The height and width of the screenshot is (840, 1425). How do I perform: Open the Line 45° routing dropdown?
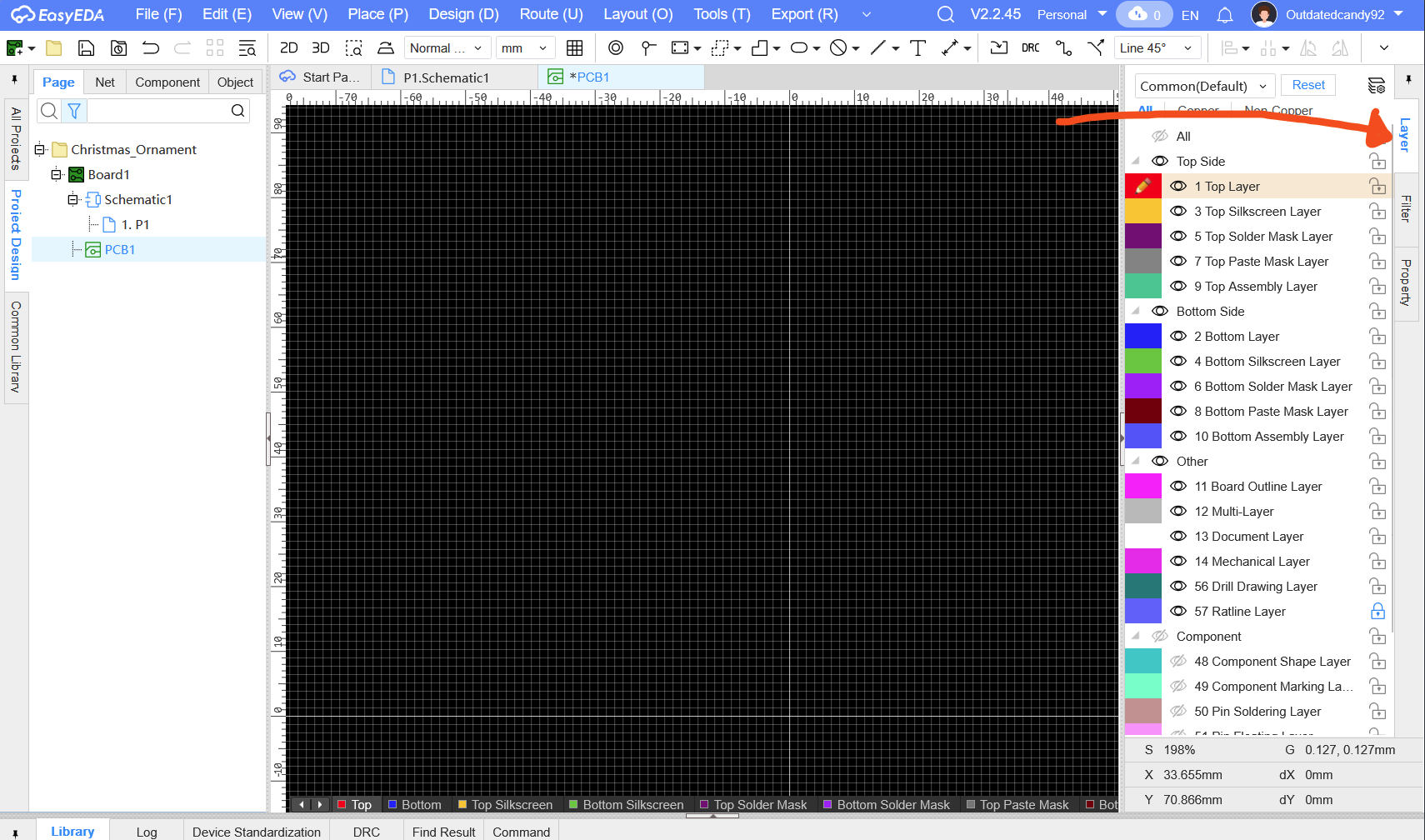click(x=1157, y=48)
